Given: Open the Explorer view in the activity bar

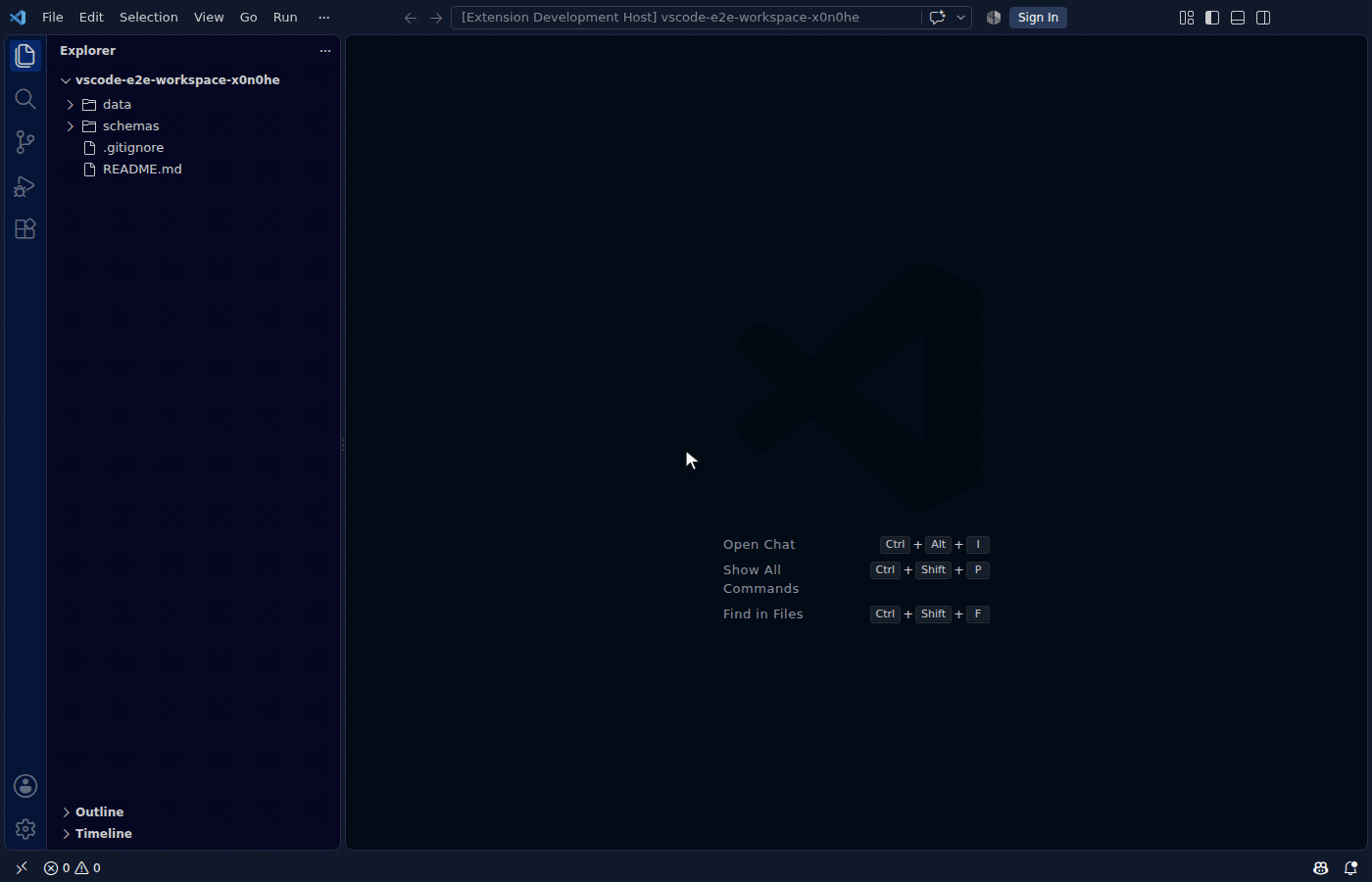Looking at the screenshot, I should click(25, 56).
